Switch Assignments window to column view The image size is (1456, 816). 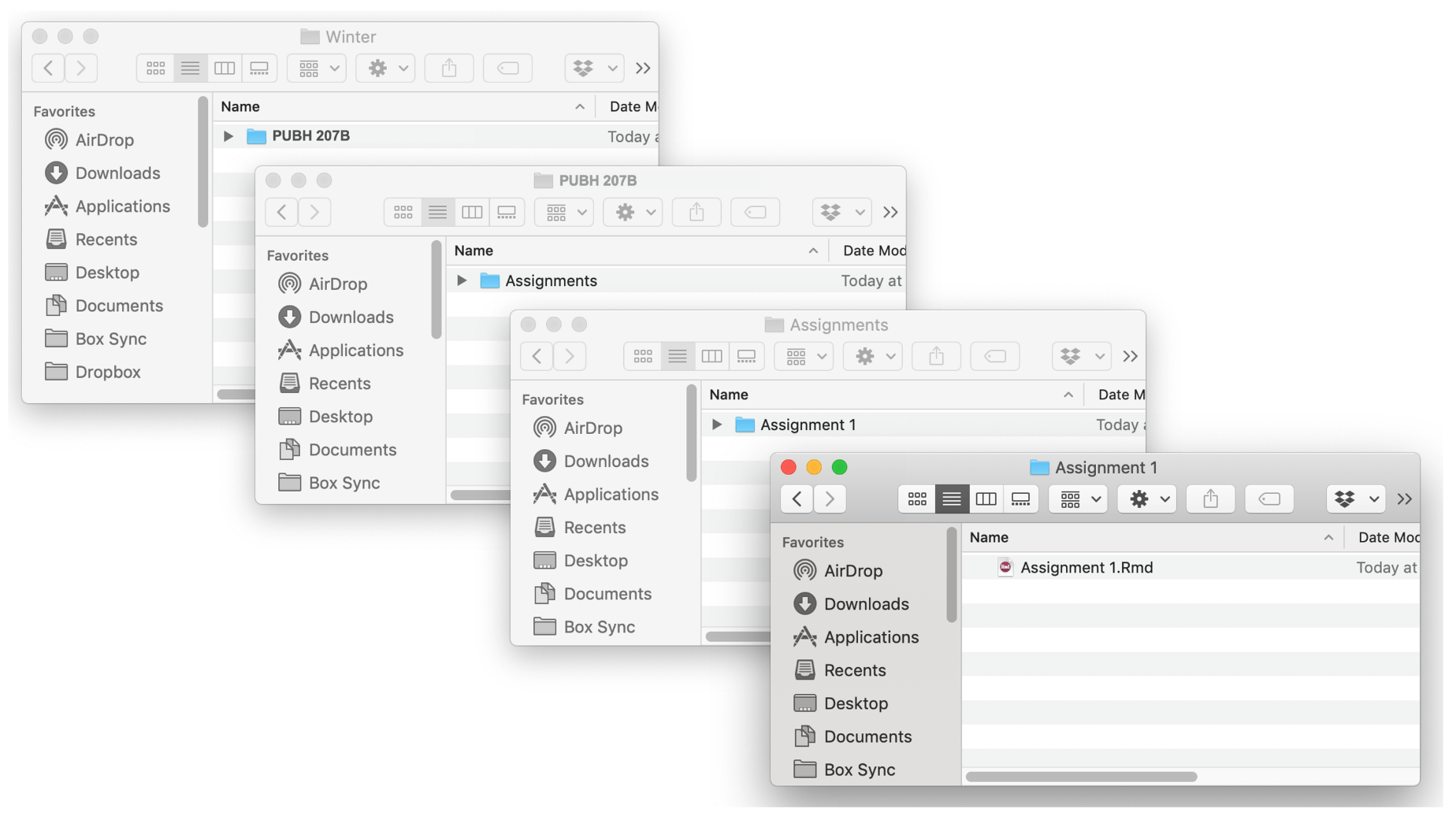click(712, 357)
